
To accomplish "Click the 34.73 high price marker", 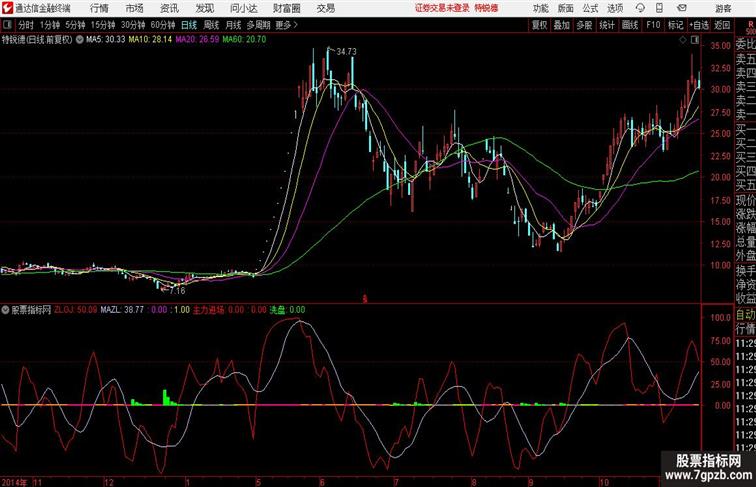I will click(x=346, y=52).
